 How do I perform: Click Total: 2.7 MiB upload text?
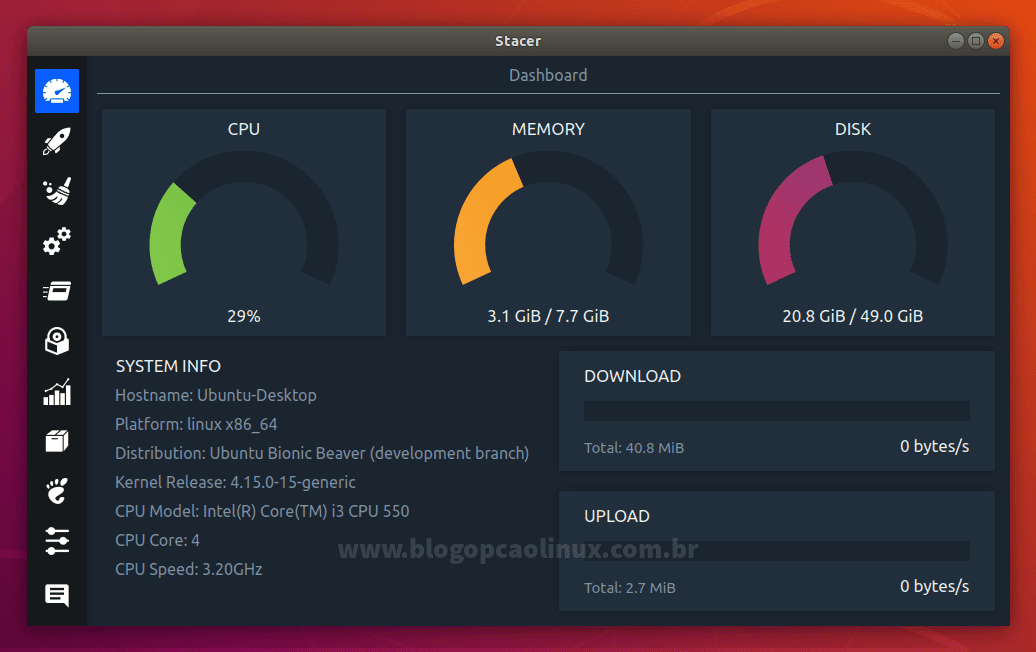[630, 588]
